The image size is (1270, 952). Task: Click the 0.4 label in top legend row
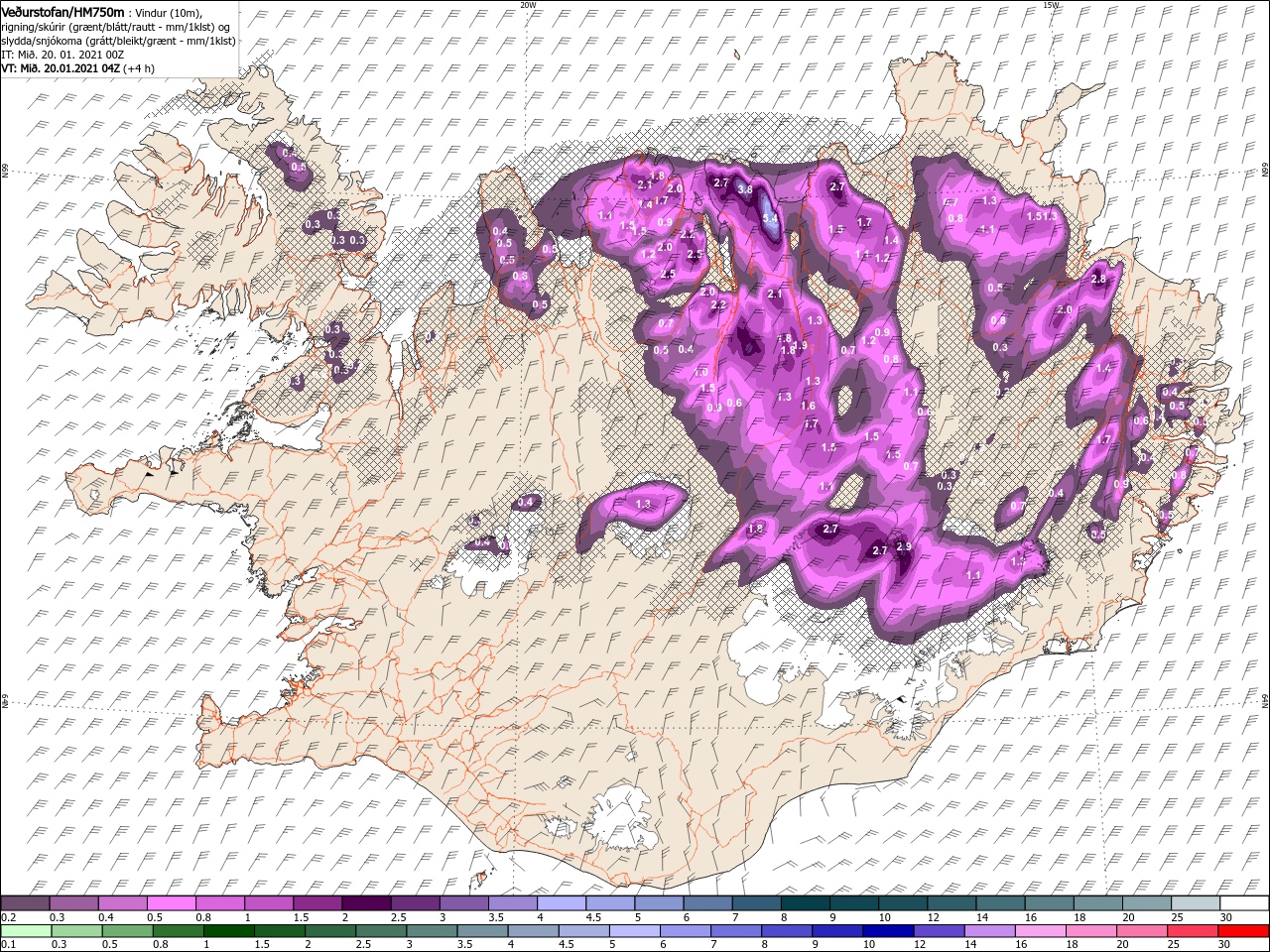tap(106, 917)
